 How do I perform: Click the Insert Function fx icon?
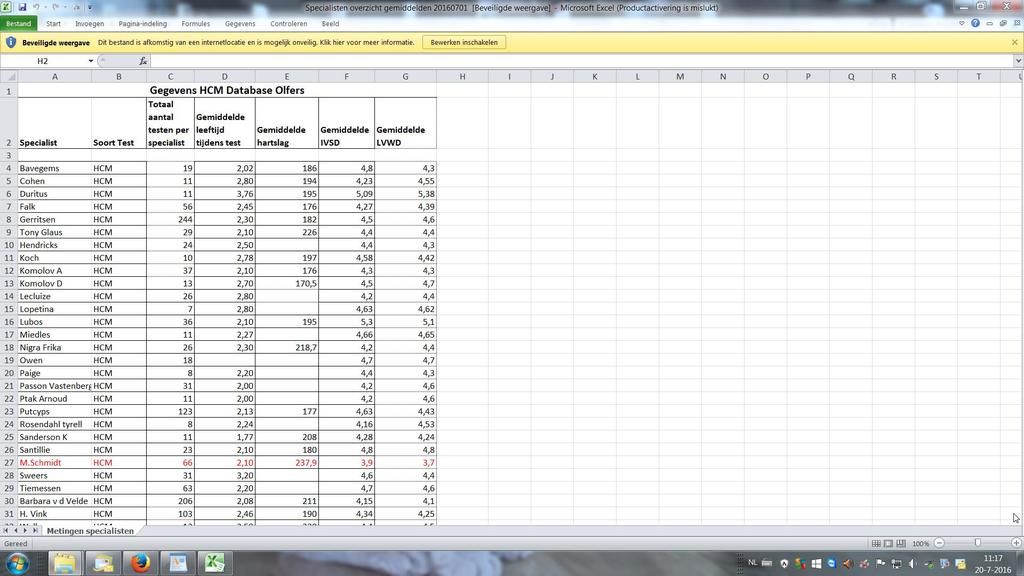[143, 61]
